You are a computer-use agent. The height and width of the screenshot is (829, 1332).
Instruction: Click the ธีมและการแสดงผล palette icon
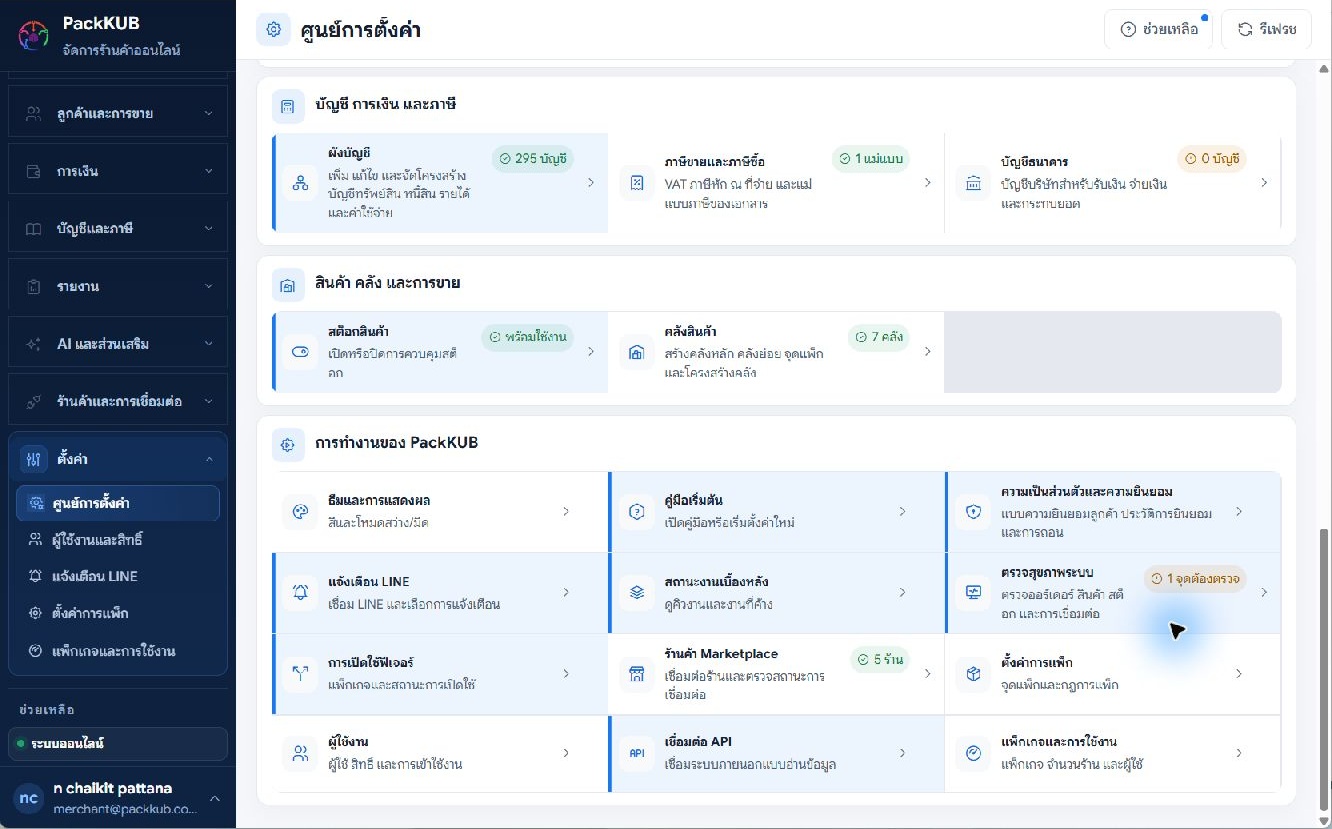tap(299, 511)
